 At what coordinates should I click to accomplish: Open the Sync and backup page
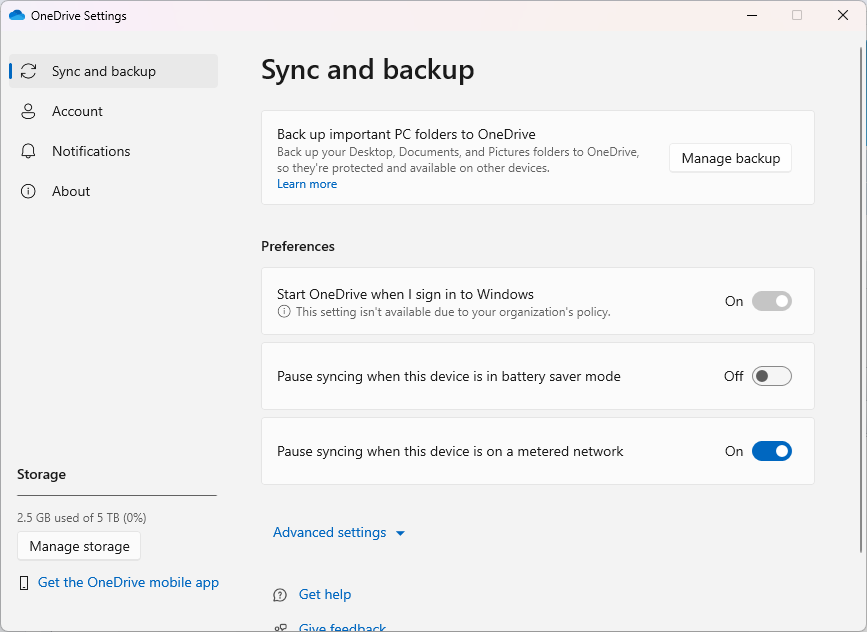113,71
